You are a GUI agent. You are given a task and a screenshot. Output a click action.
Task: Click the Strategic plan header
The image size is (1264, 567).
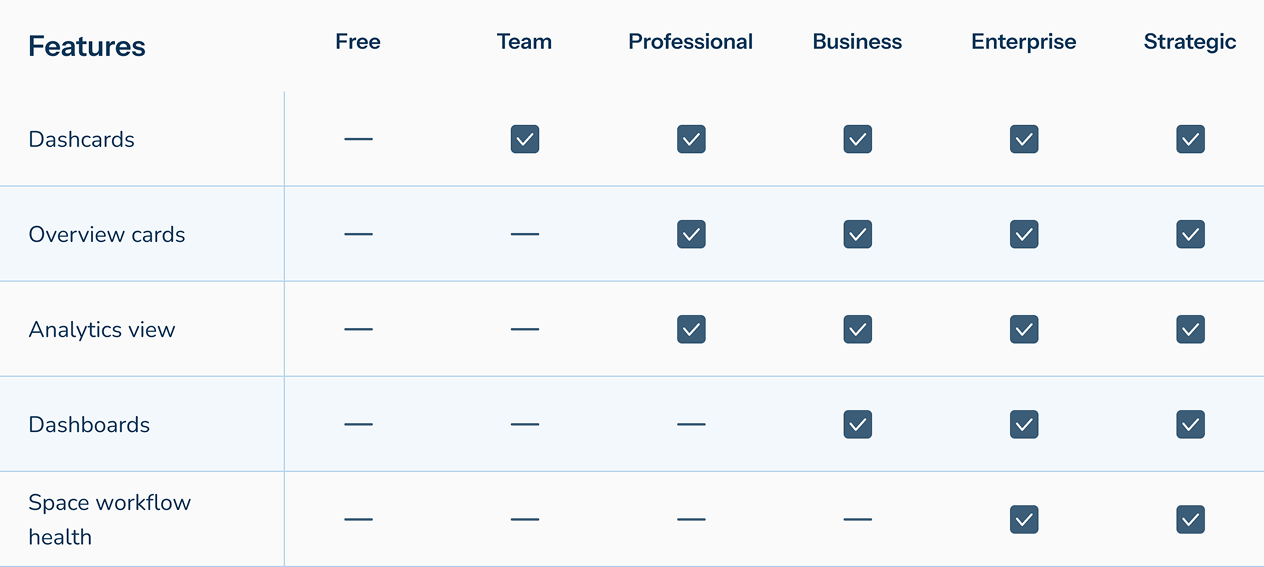pyautogui.click(x=1190, y=42)
